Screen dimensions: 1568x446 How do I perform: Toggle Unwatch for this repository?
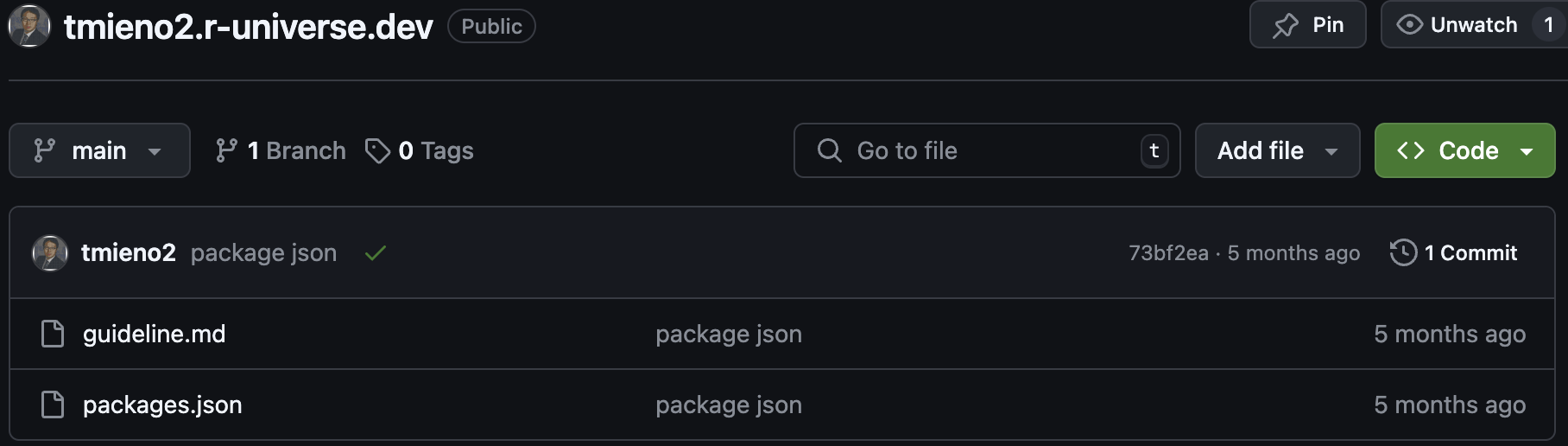1457,25
